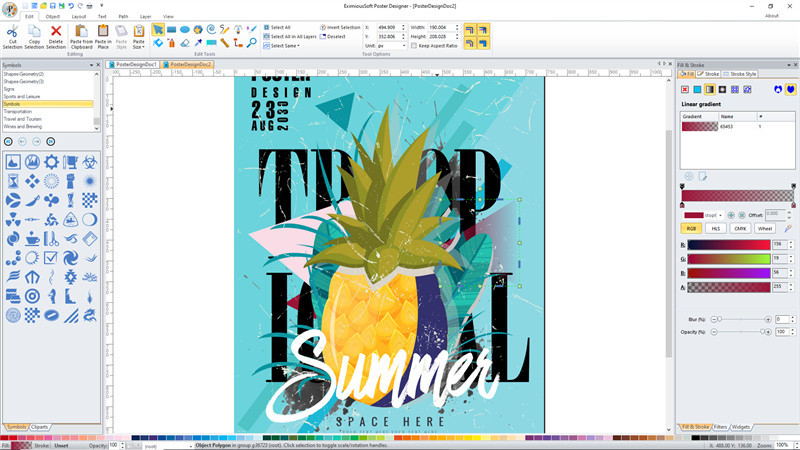This screenshot has height=450, width=800.
Task: Enable Keep Aspect Ratio checkbox
Action: coord(414,45)
